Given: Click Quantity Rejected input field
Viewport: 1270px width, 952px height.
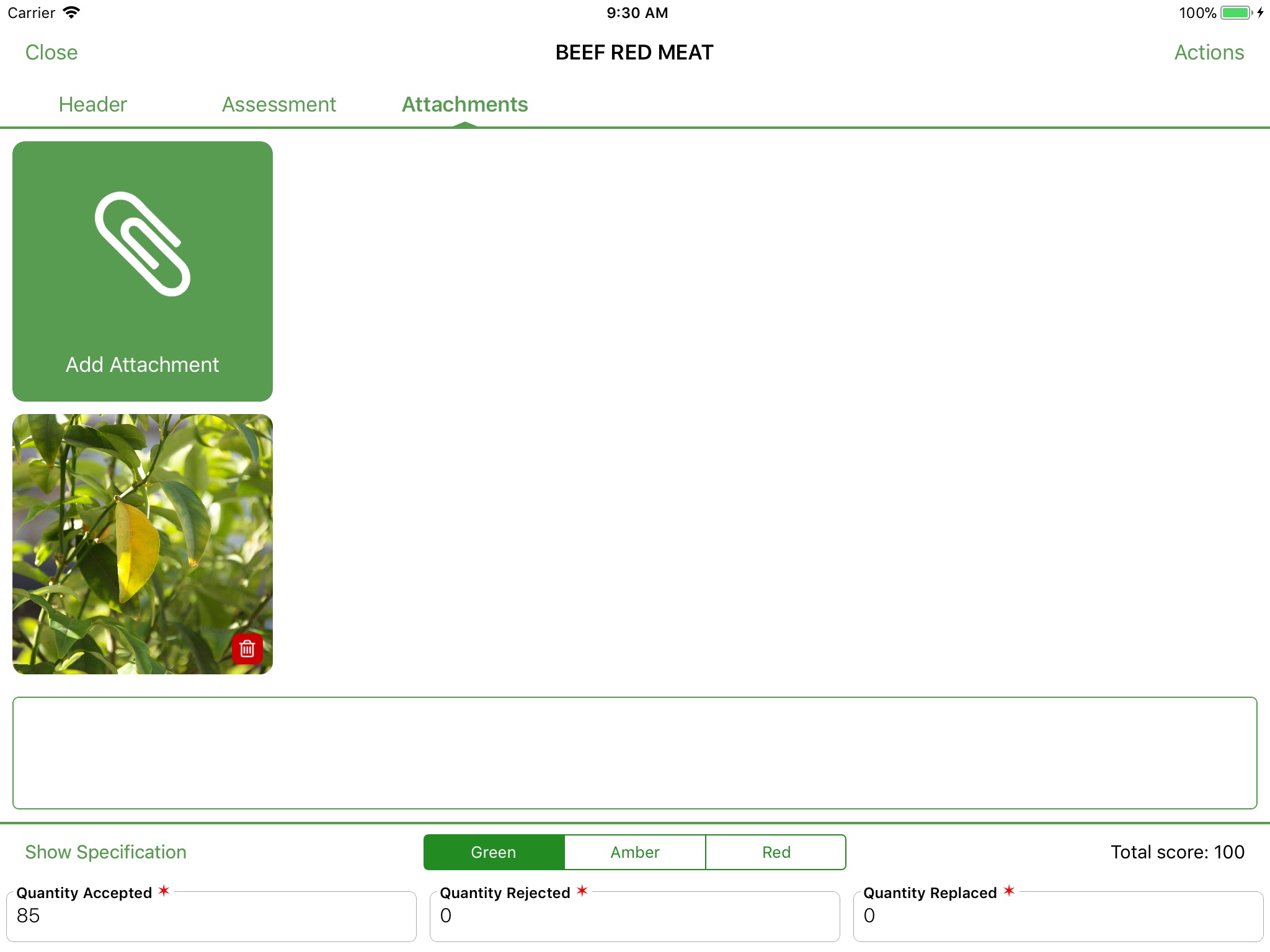Looking at the screenshot, I should [635, 920].
